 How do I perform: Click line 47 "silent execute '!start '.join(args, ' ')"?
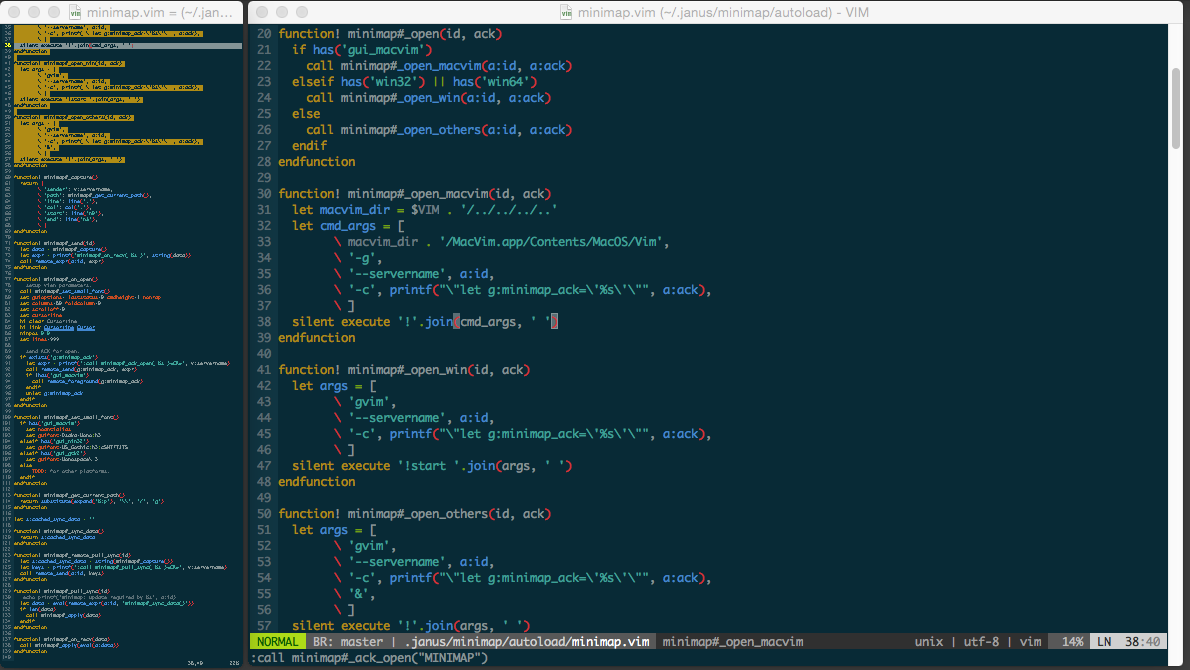tap(433, 466)
